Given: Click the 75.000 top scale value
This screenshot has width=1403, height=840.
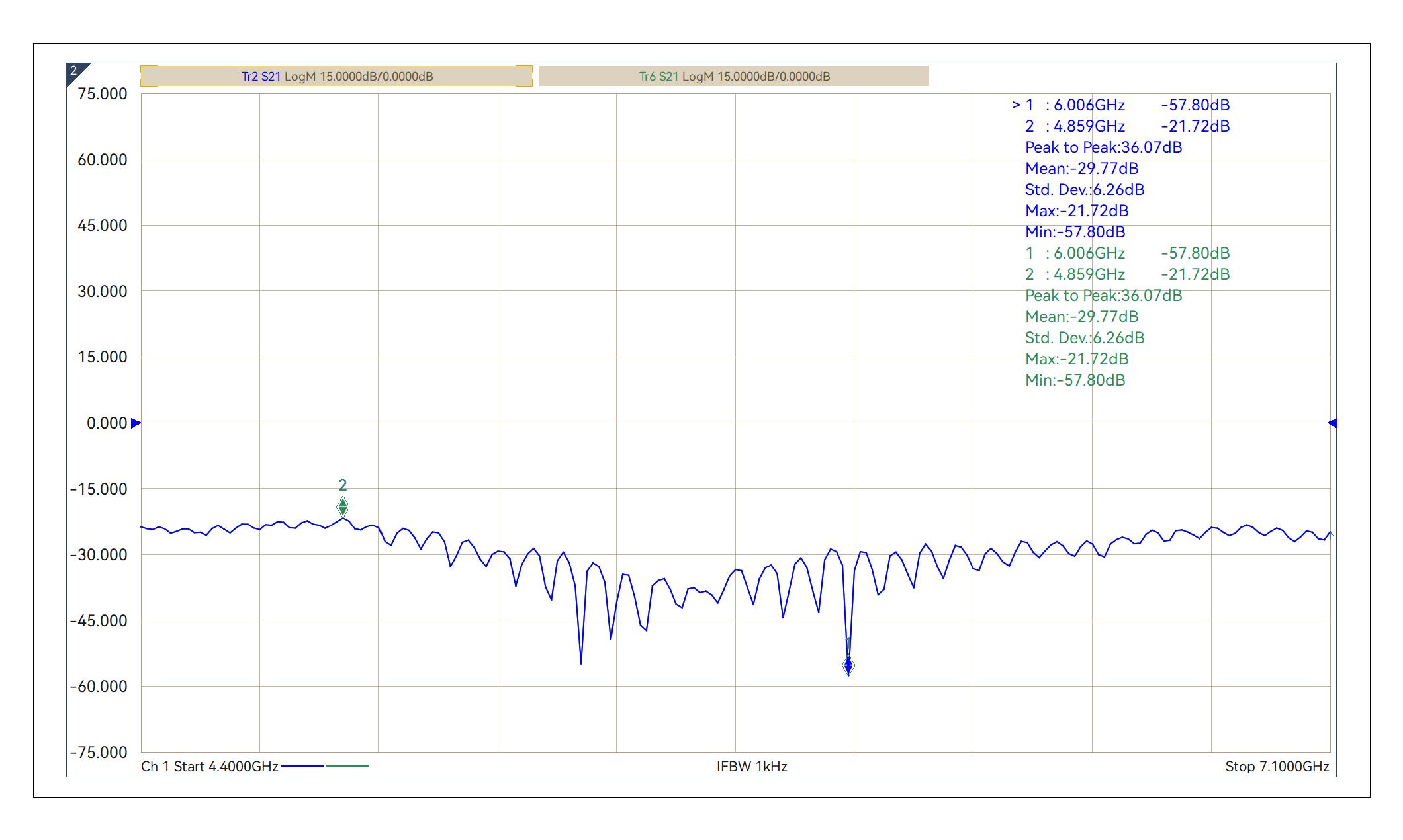Looking at the screenshot, I should click(103, 93).
